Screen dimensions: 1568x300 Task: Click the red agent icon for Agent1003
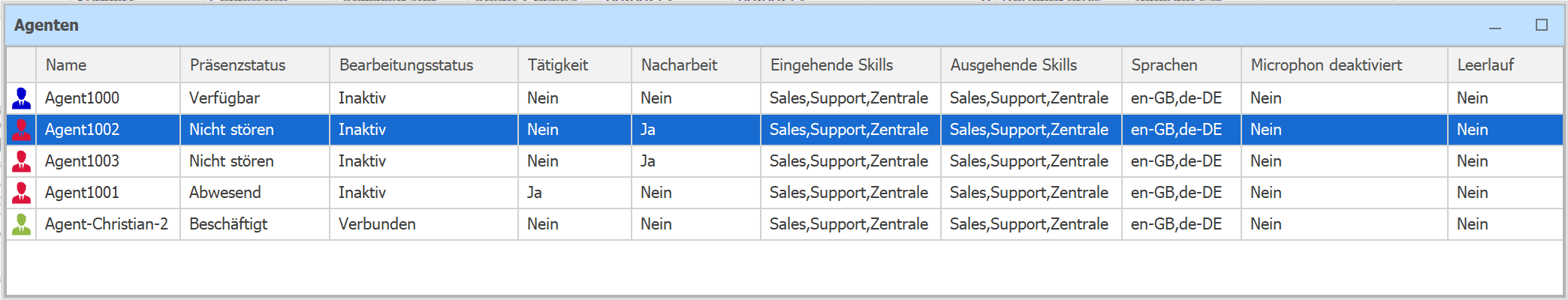pyautogui.click(x=22, y=161)
